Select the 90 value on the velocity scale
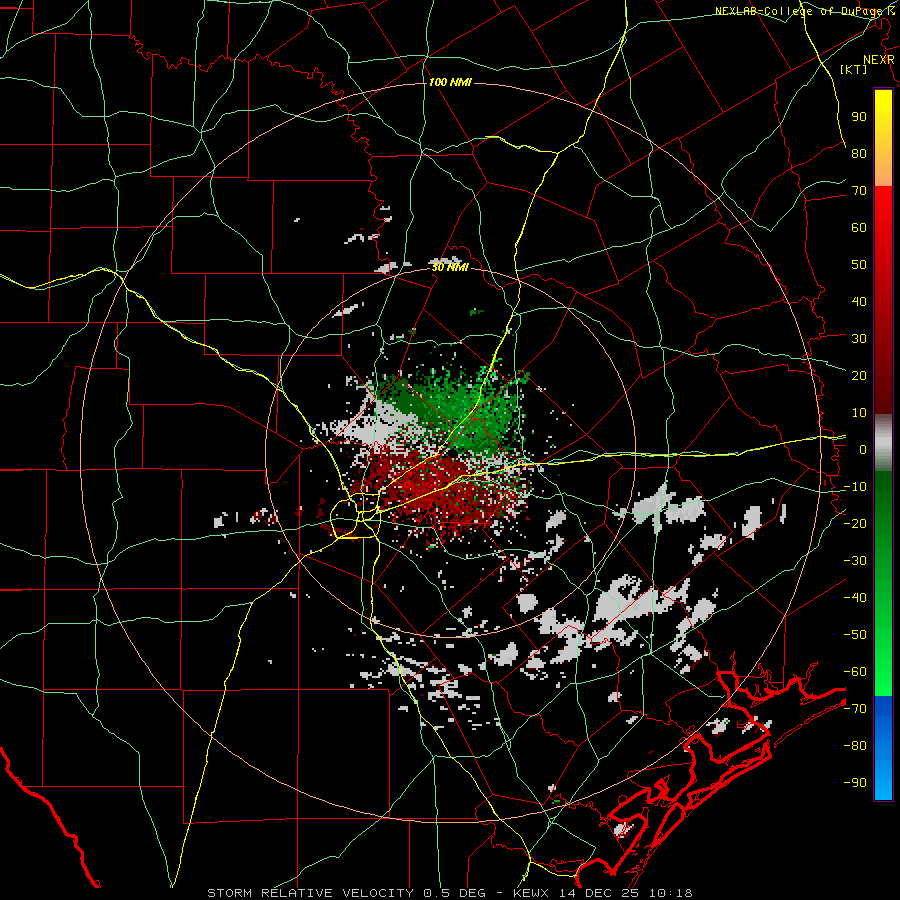Viewport: 900px width, 900px height. tap(859, 117)
